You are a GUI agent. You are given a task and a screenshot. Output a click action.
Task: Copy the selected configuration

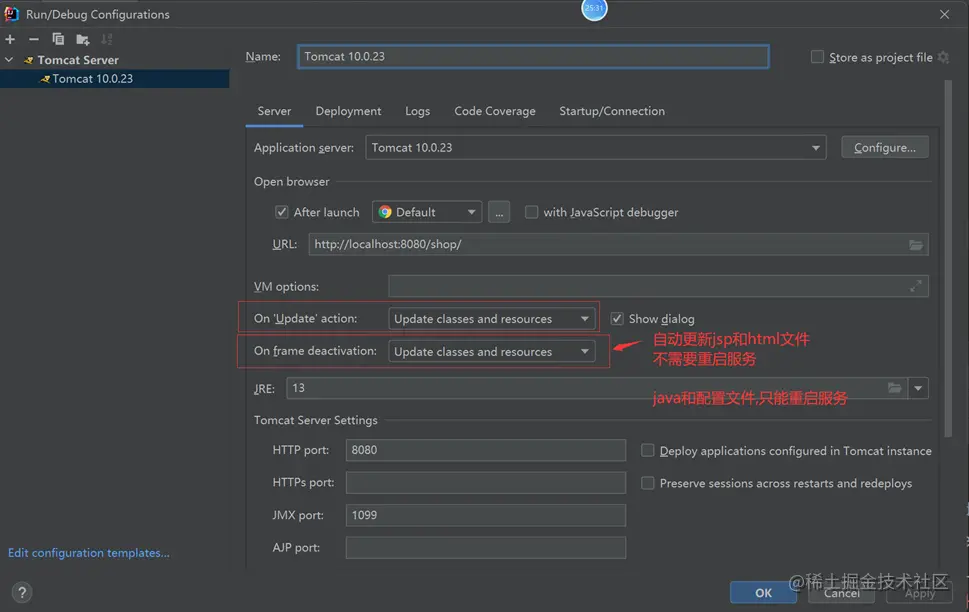tap(58, 40)
